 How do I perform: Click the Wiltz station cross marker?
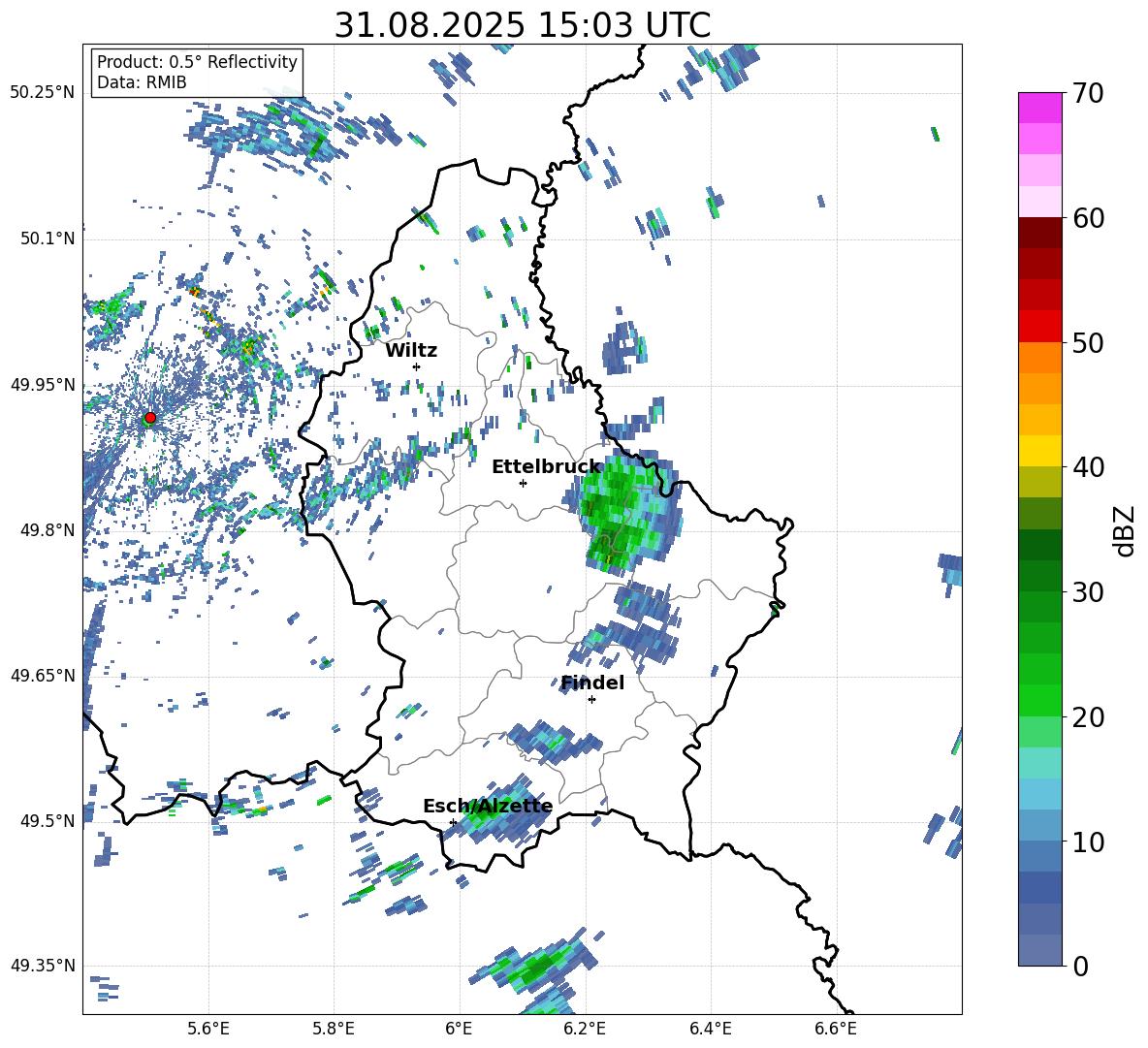[417, 366]
